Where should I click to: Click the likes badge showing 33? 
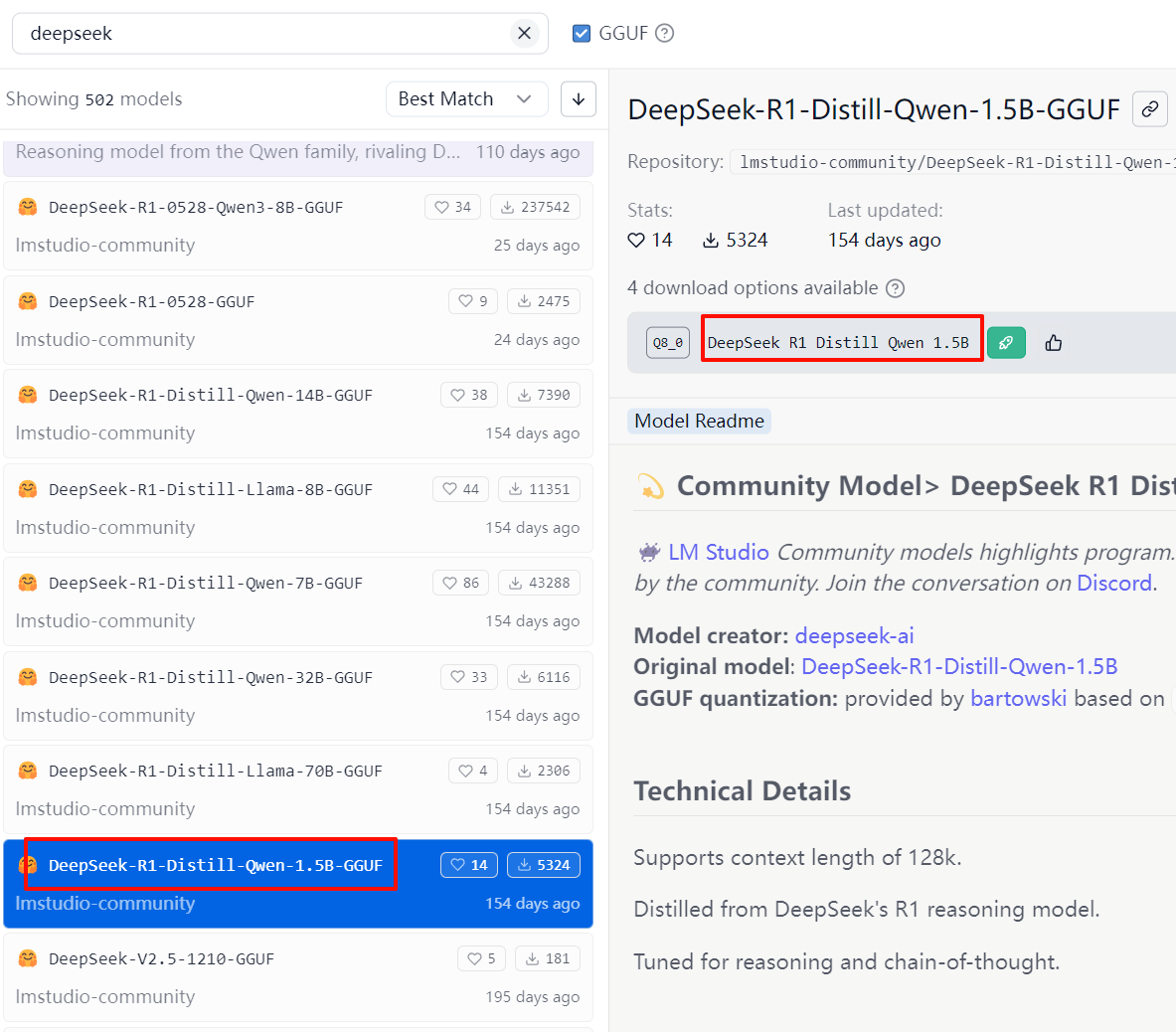(x=469, y=678)
